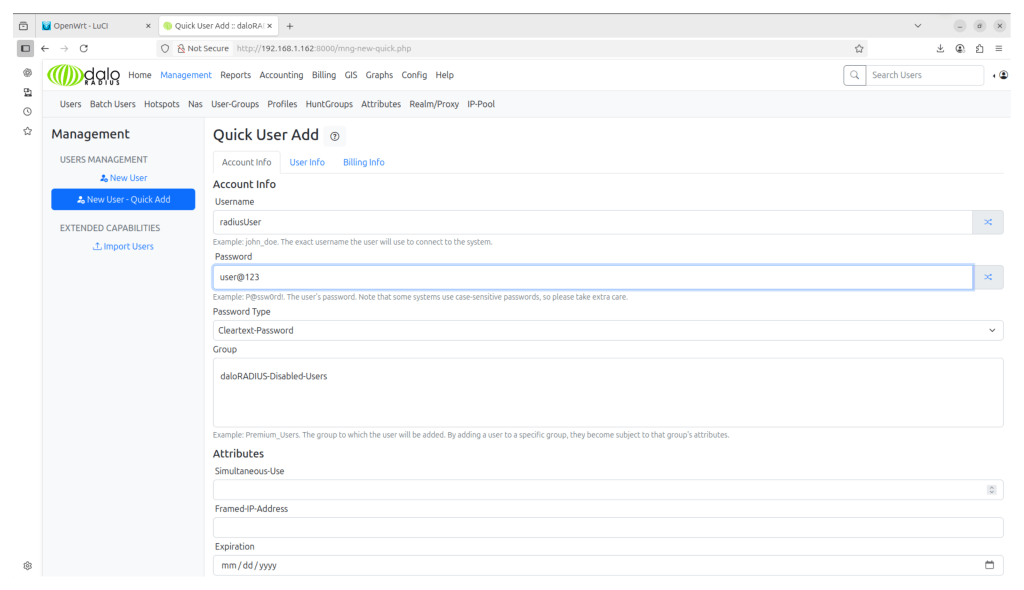Open the Firefox extensions icon

click(x=980, y=48)
